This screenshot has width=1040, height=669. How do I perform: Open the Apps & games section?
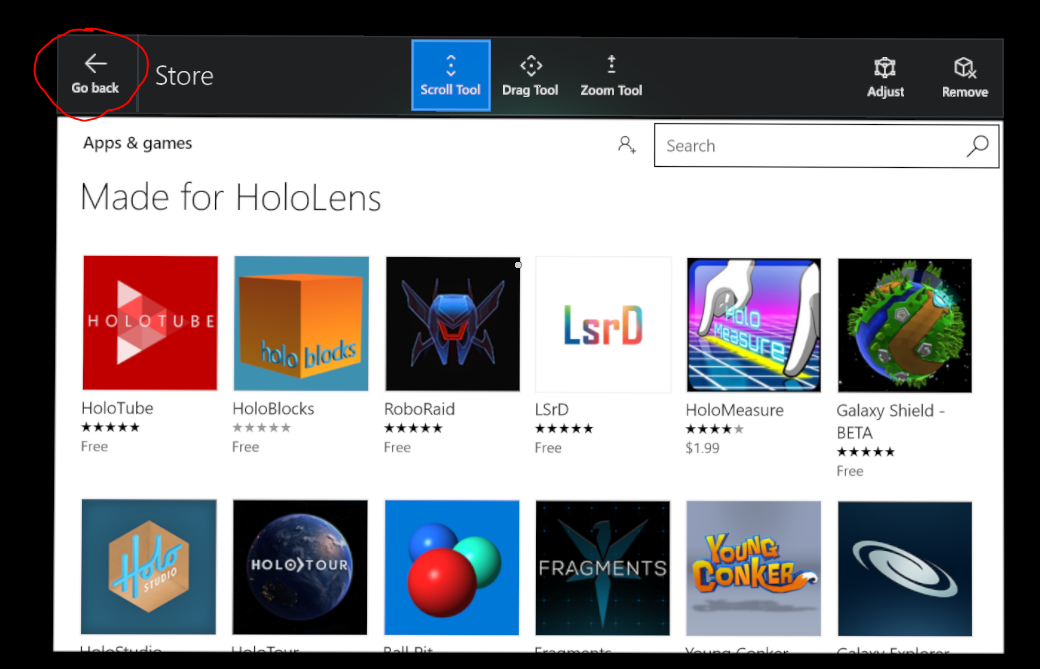point(137,143)
